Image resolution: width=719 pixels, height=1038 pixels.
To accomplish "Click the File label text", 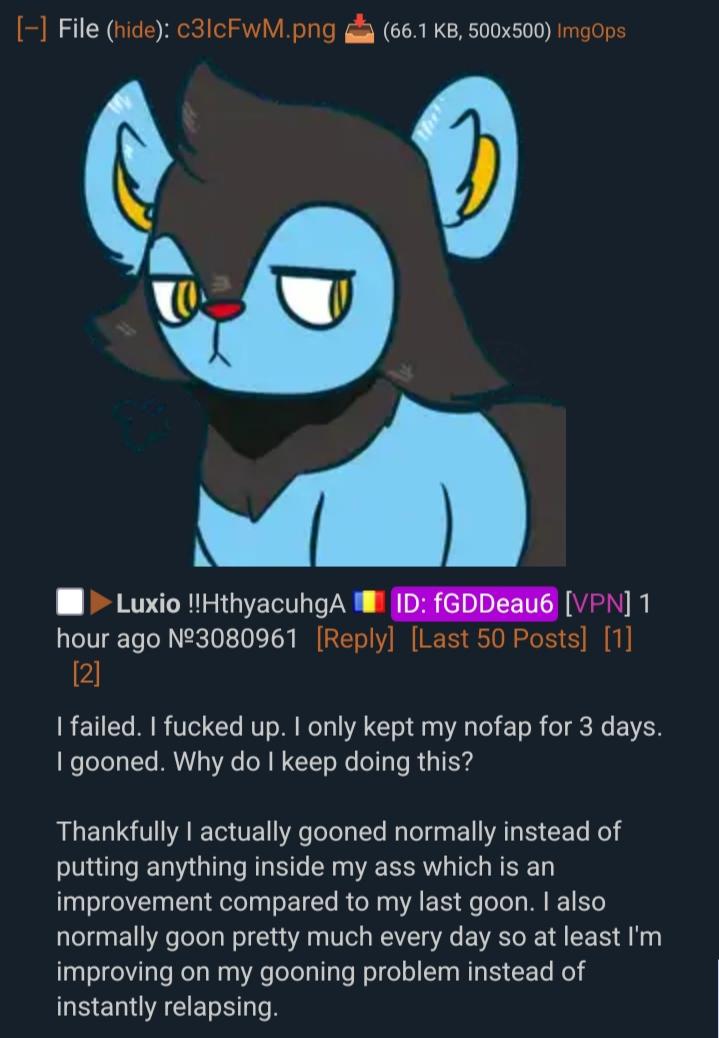I will click(x=79, y=29).
